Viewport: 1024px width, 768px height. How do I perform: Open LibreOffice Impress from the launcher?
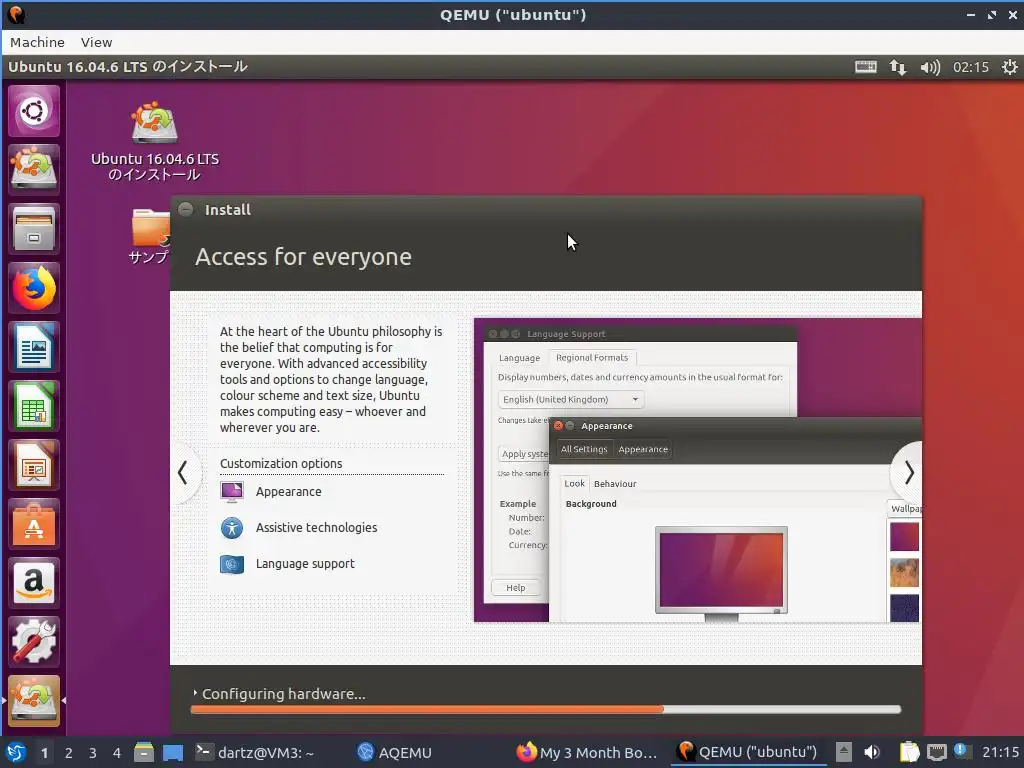(34, 465)
